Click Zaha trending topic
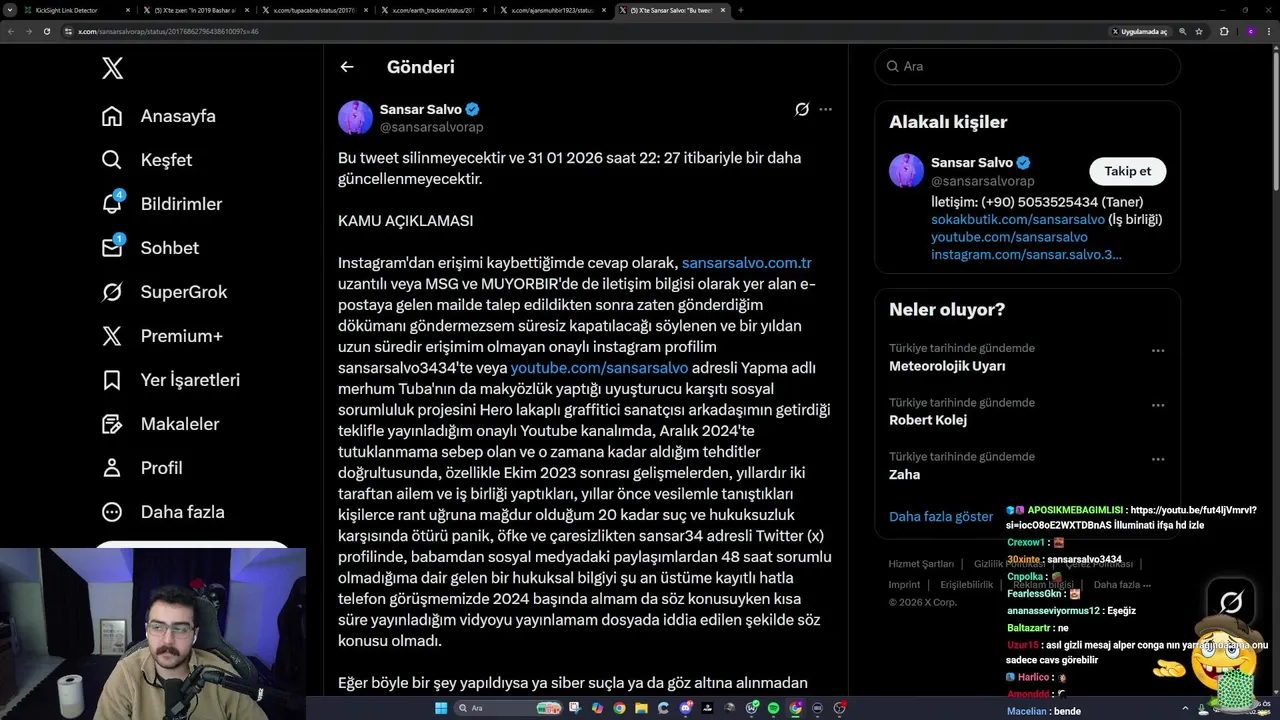This screenshot has height=720, width=1280. tap(904, 474)
